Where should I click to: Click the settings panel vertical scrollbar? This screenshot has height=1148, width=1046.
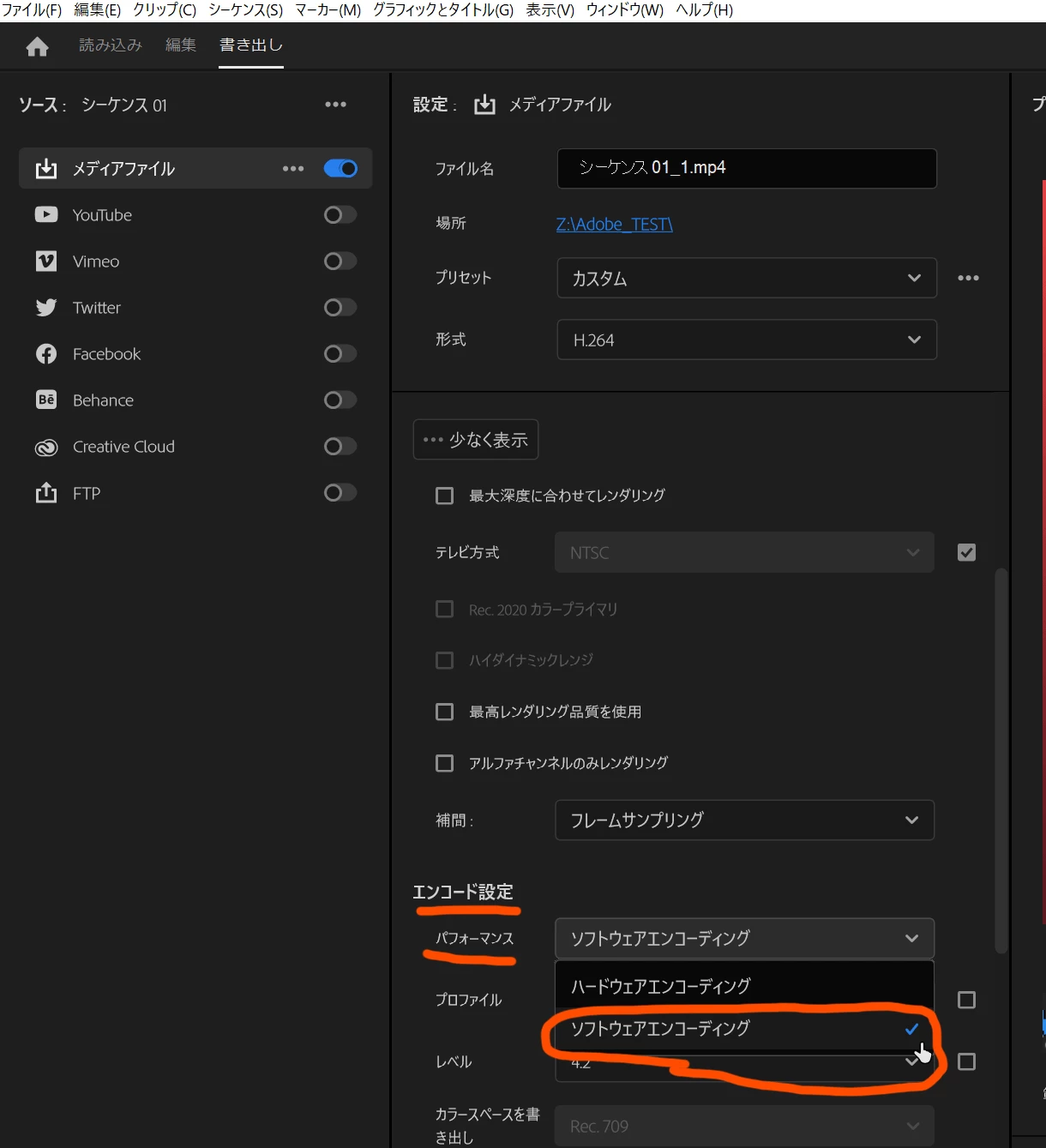[1001, 760]
